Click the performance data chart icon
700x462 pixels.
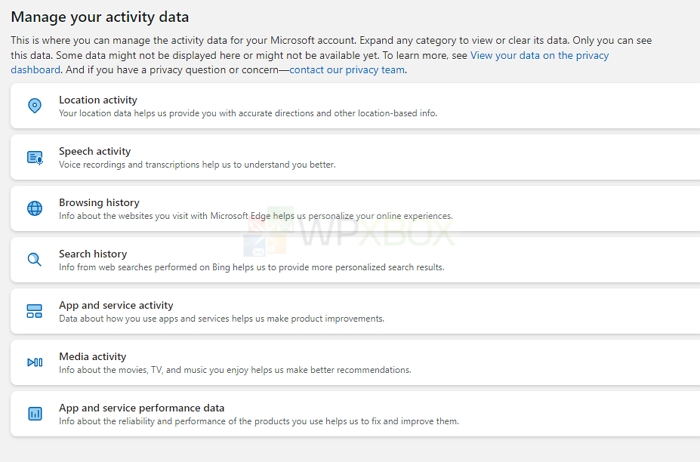[x=35, y=414]
